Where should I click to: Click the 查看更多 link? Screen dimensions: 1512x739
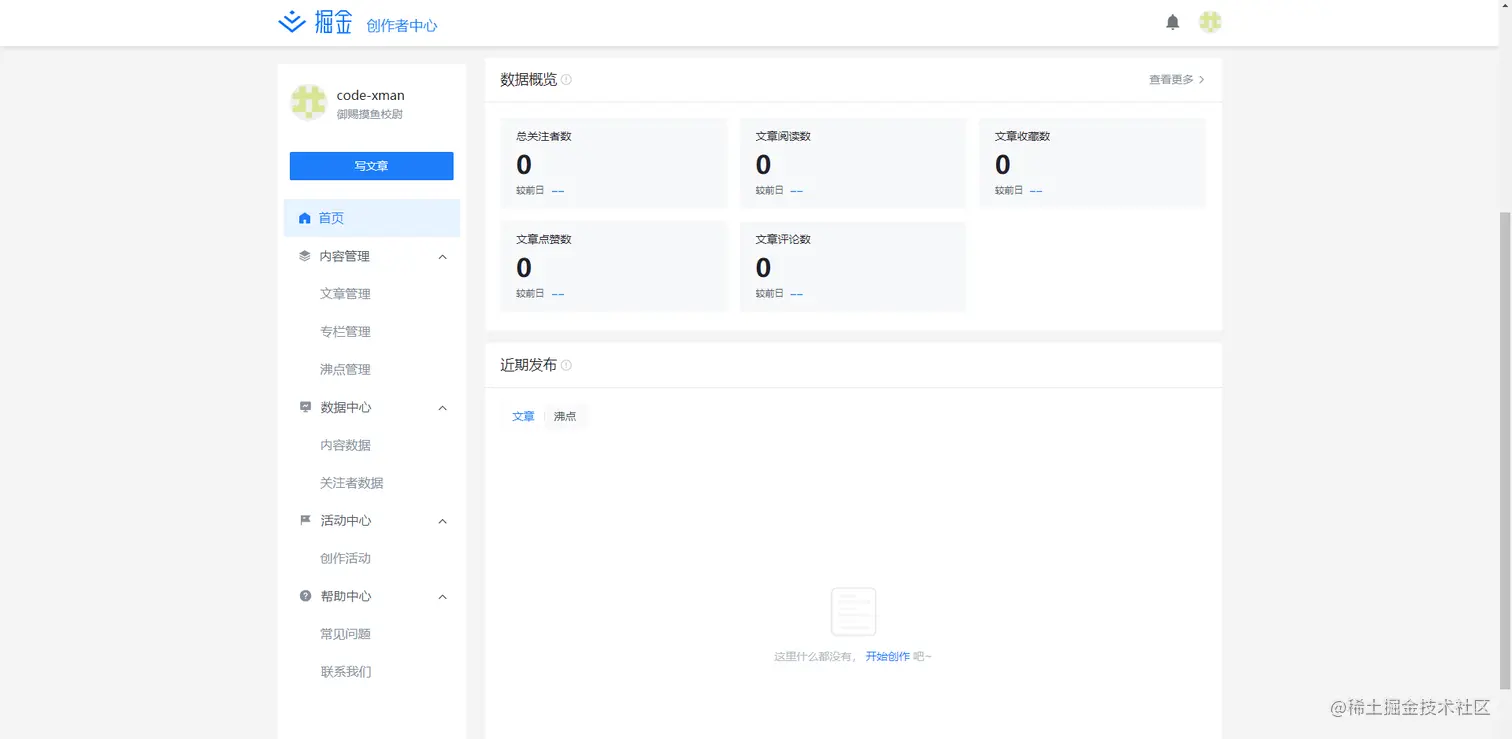[x=1177, y=80]
